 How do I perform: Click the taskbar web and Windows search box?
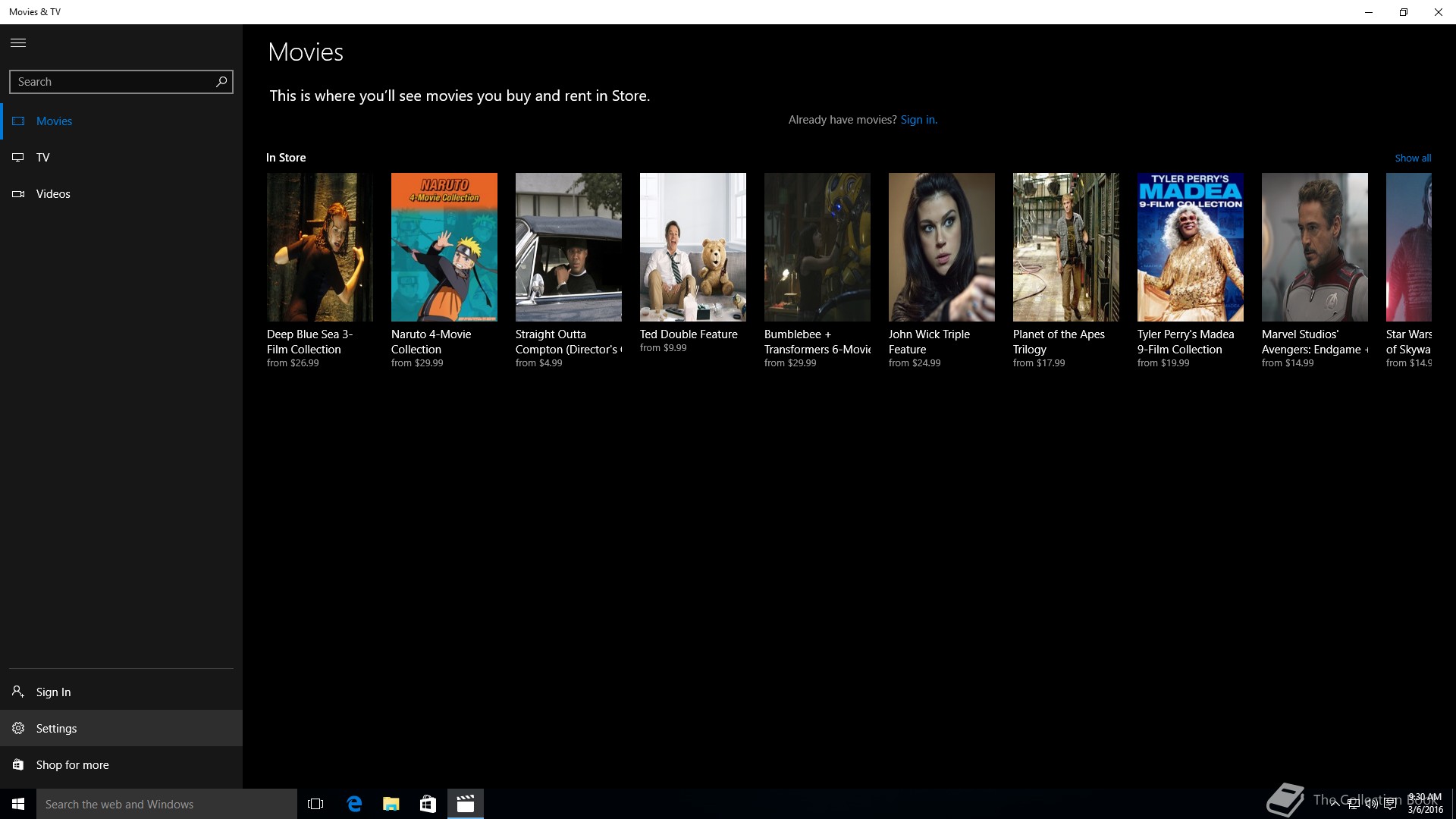pyautogui.click(x=167, y=804)
